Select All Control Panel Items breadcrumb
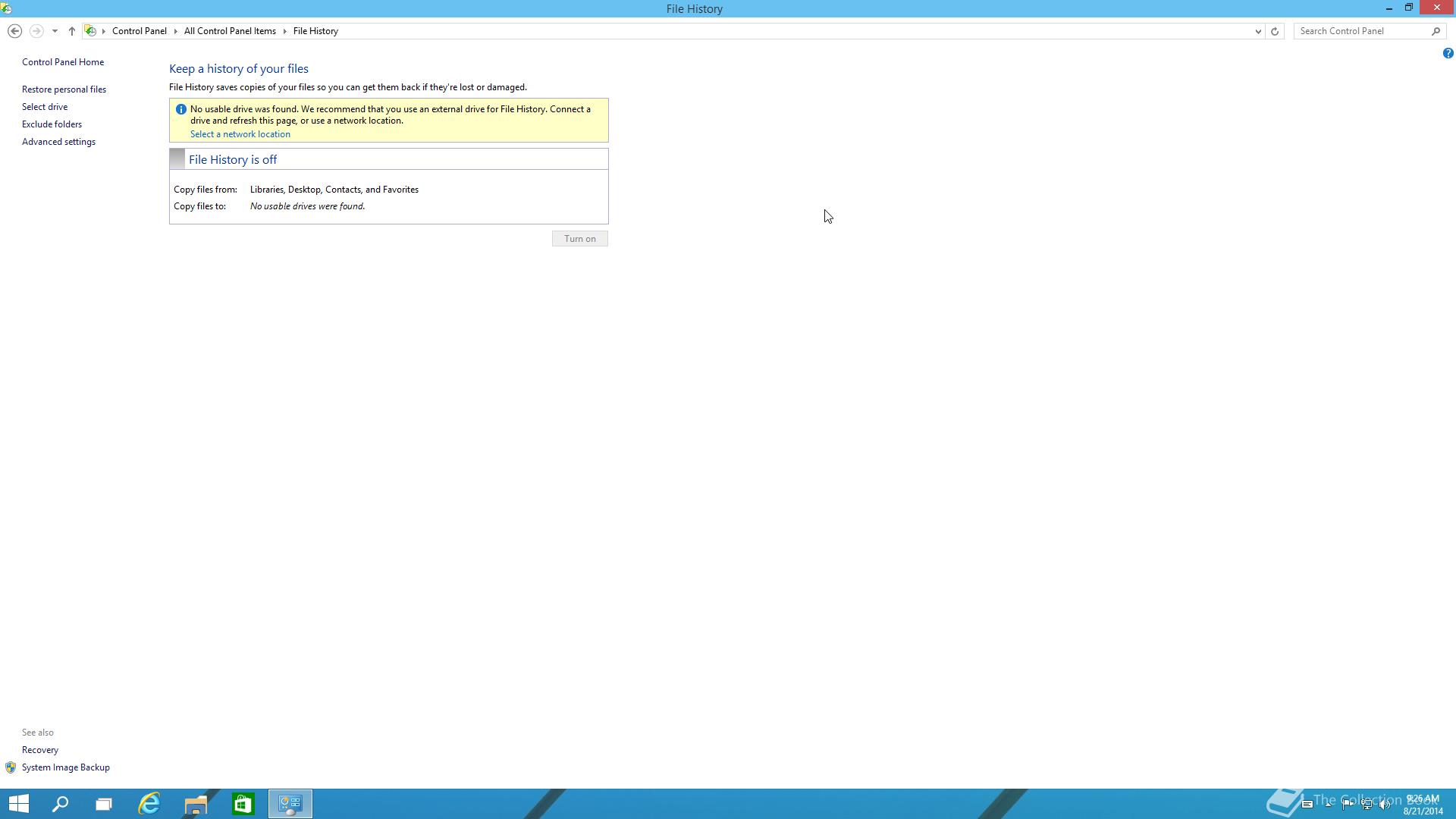Image resolution: width=1456 pixels, height=819 pixels. click(x=230, y=31)
